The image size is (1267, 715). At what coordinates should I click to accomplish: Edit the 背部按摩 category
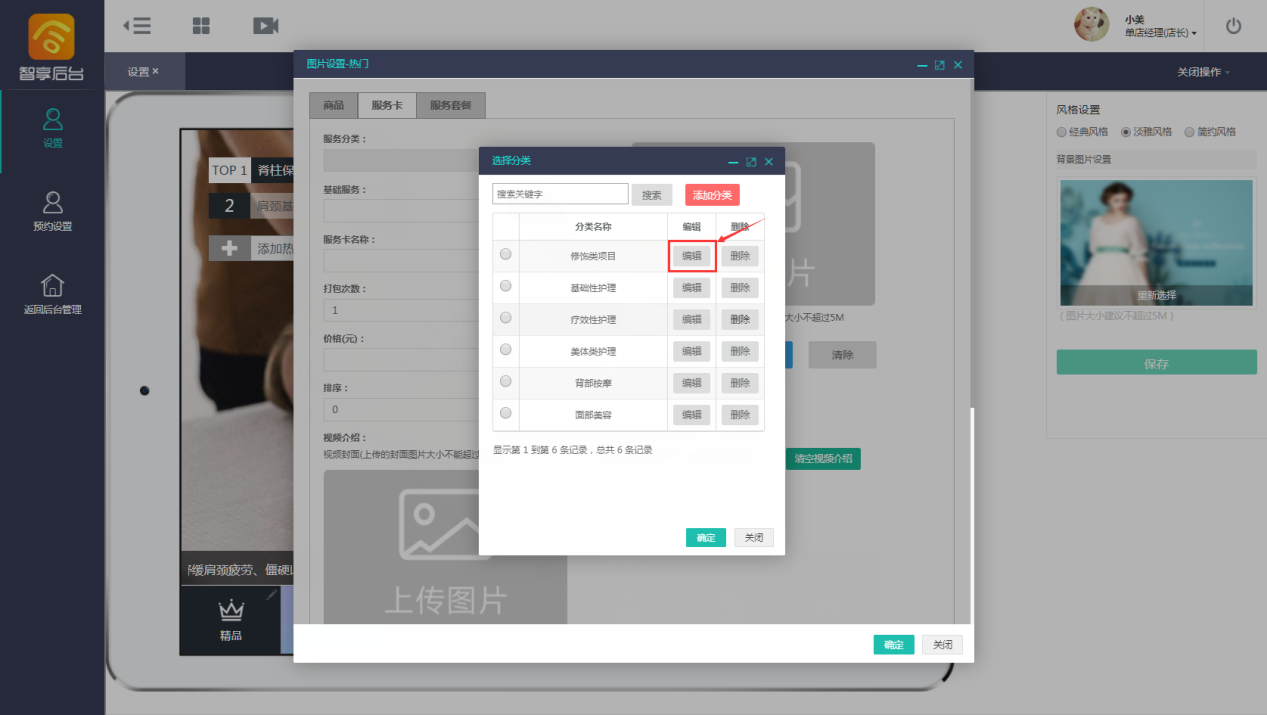pos(692,383)
